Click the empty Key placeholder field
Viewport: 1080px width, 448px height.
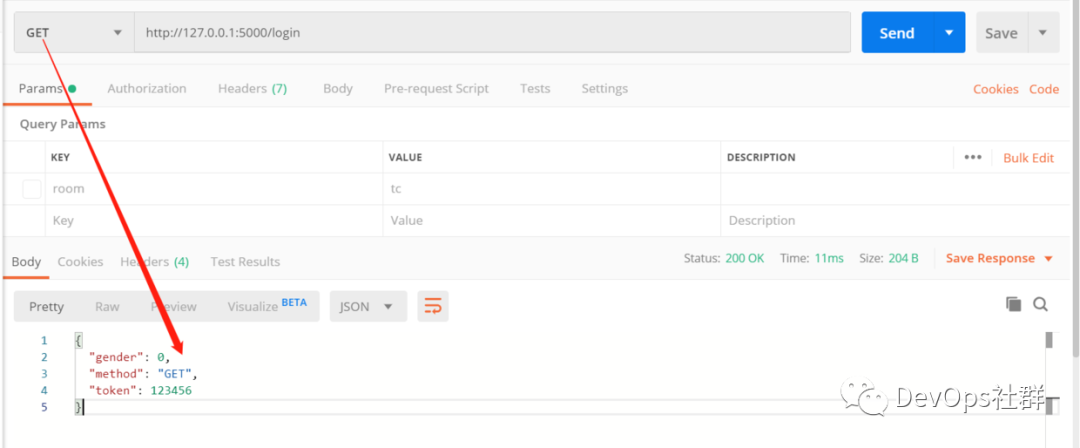(x=214, y=221)
